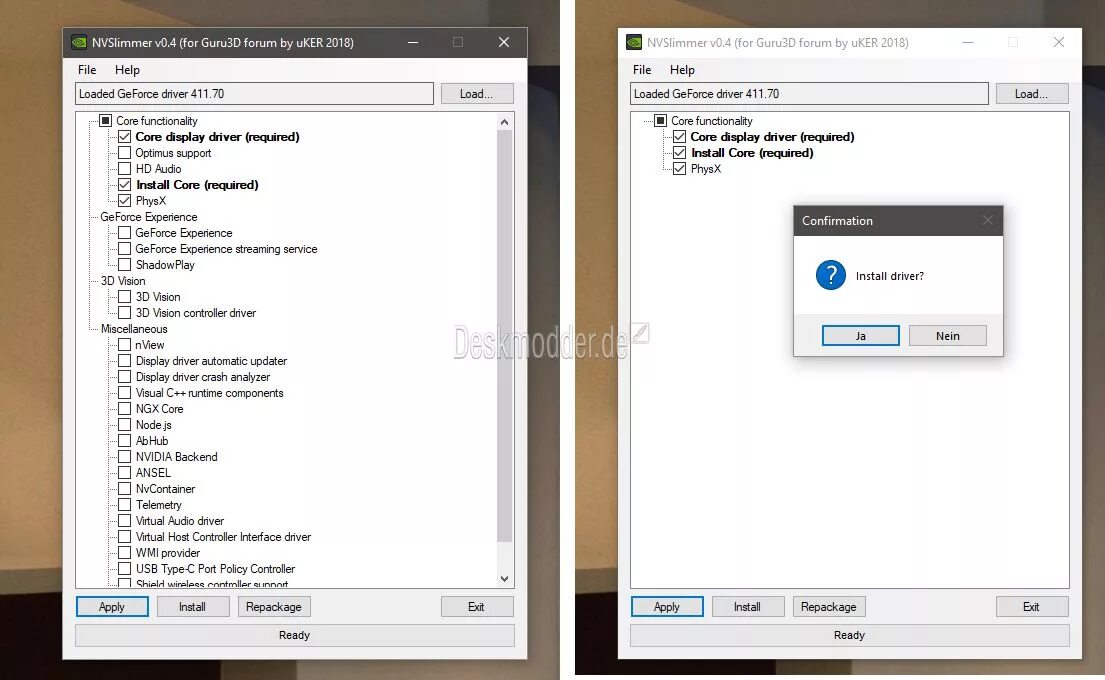
Task: Enable the Optimus support checkbox
Action: (125, 153)
